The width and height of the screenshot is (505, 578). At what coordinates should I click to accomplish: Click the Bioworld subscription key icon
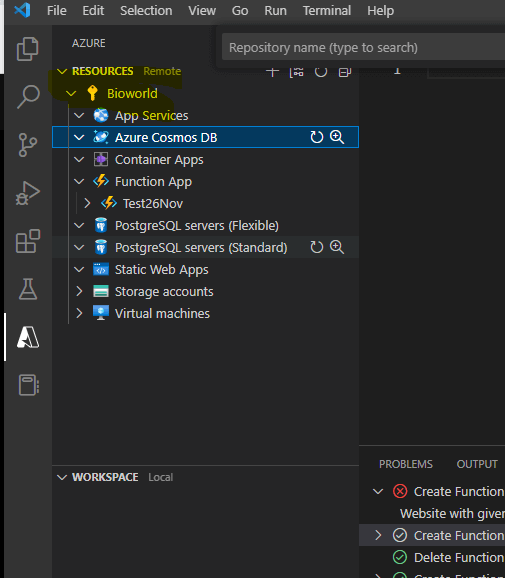tap(92, 93)
